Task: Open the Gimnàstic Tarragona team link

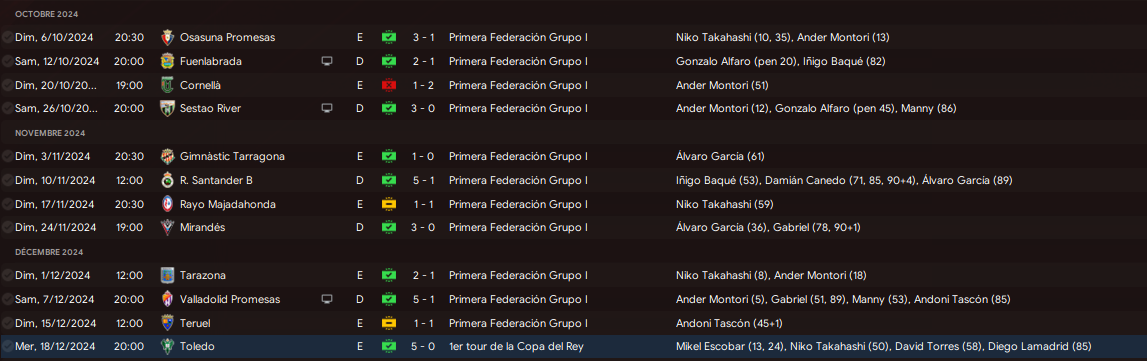Action: (233, 156)
